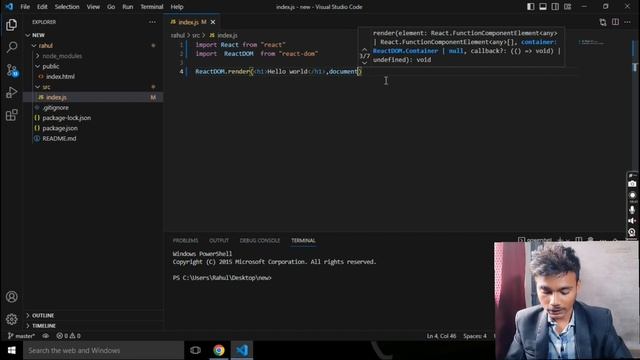This screenshot has width=640, height=360.
Task: Click the screen recorder microphone icon
Action: [x=632, y=209]
